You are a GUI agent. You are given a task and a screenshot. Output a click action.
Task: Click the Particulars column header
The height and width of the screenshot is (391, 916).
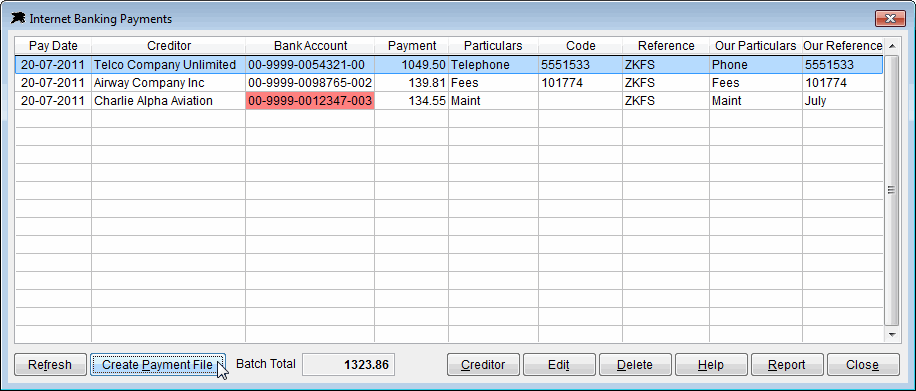point(494,46)
